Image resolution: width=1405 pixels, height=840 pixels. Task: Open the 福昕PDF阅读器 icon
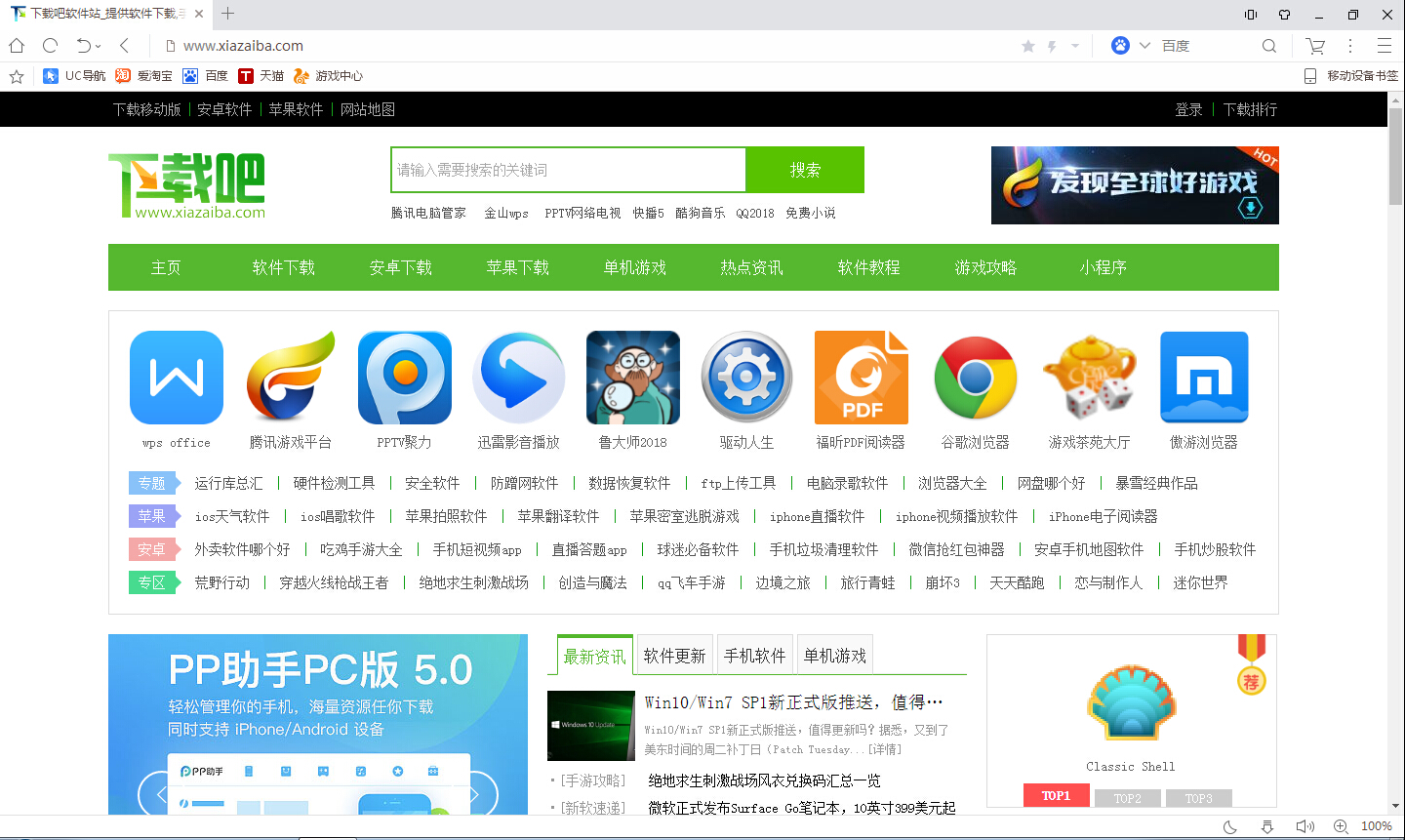pyautogui.click(x=862, y=378)
